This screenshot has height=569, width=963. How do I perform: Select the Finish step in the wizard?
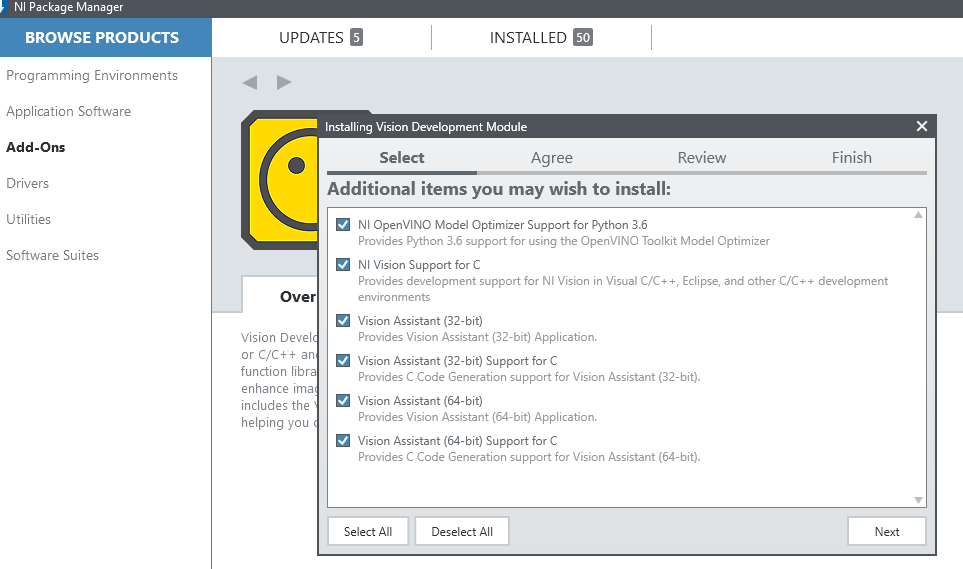point(851,158)
